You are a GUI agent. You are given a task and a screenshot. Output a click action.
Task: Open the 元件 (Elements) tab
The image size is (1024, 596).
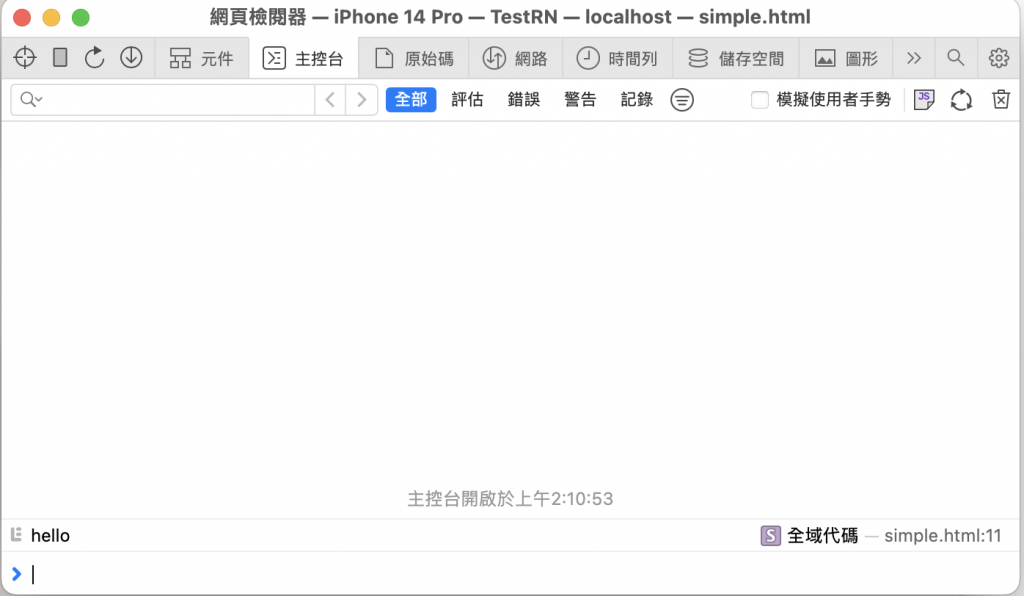click(201, 59)
